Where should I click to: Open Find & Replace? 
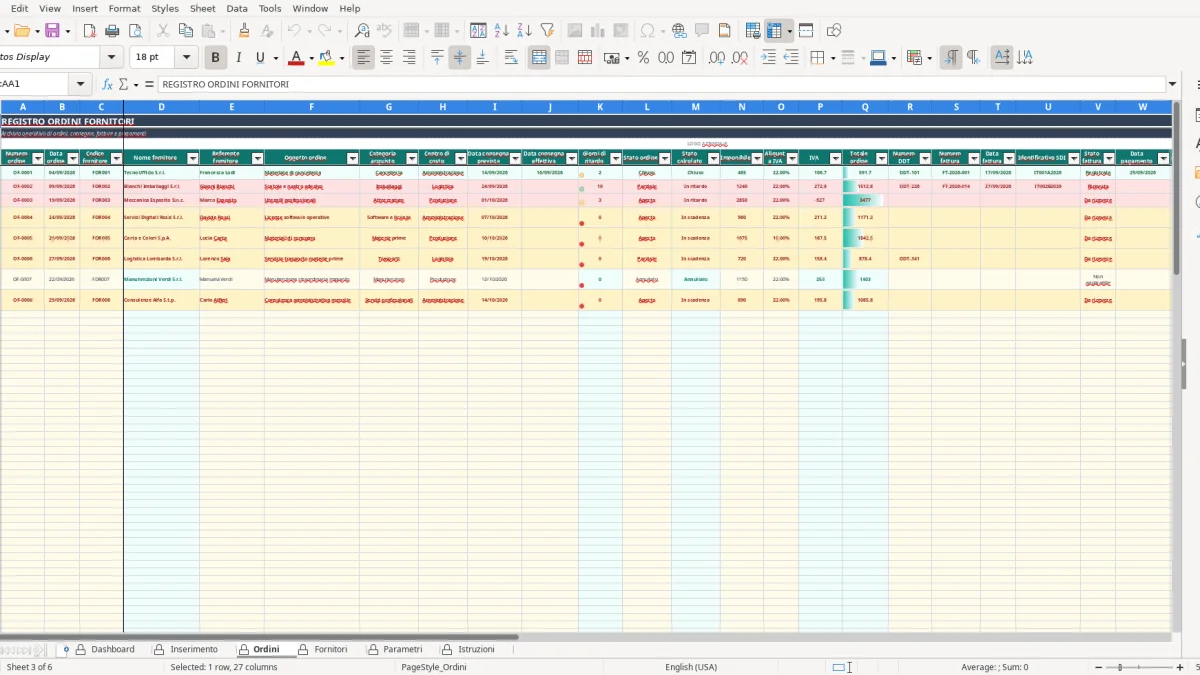[362, 31]
